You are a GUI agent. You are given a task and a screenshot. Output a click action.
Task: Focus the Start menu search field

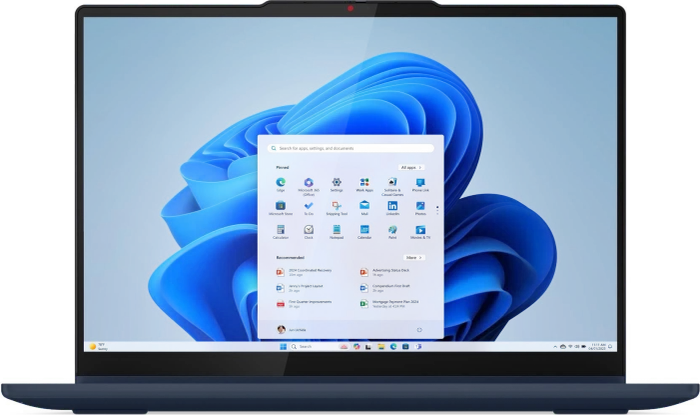[x=351, y=148]
